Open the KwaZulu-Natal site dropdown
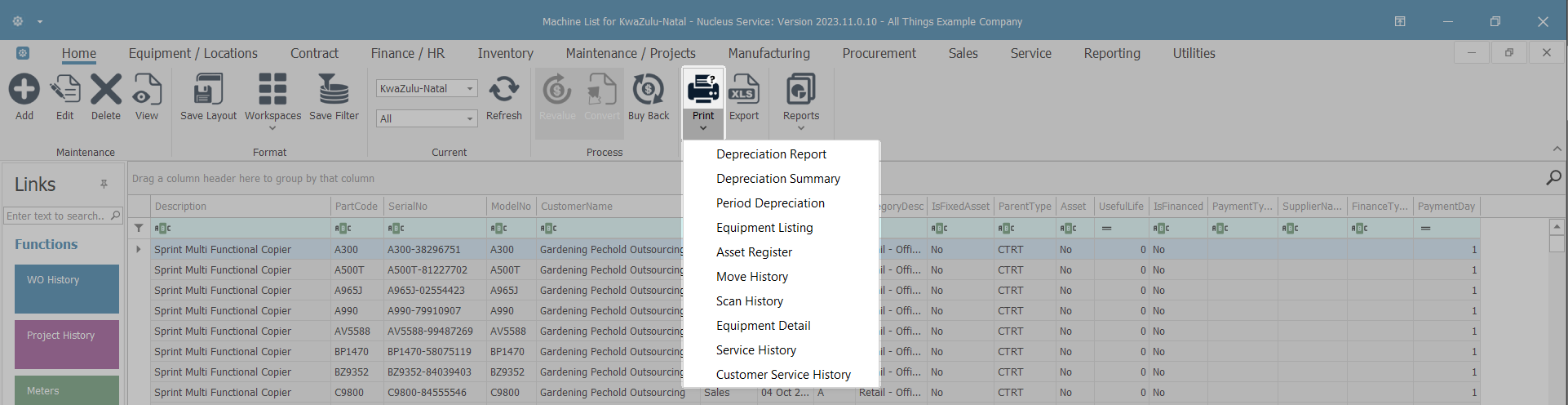1568x405 pixels. pyautogui.click(x=470, y=88)
